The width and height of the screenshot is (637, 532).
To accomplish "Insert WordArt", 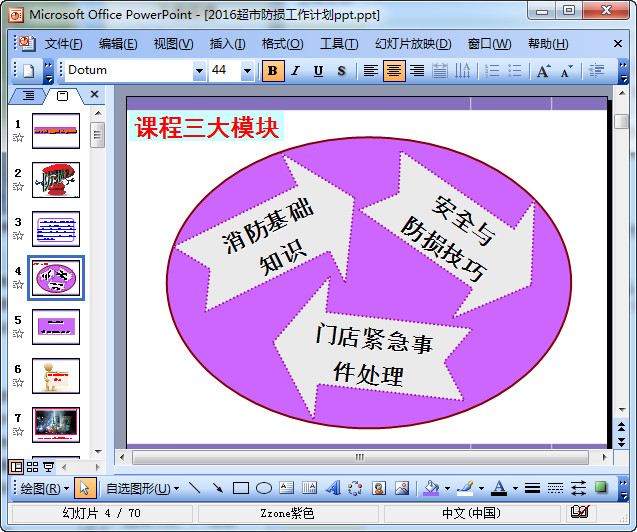I will [332, 488].
